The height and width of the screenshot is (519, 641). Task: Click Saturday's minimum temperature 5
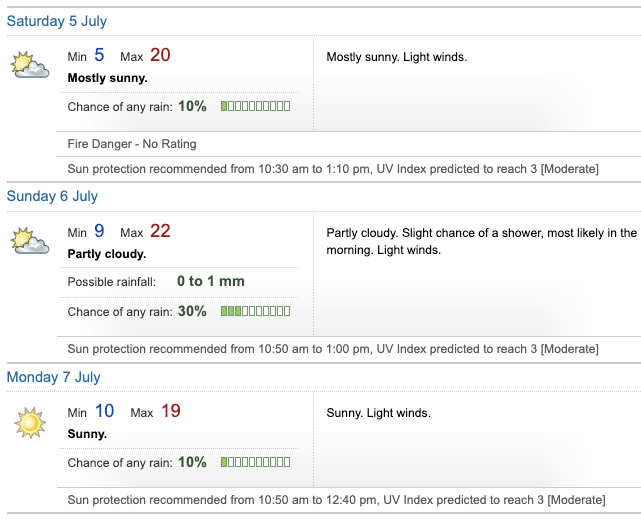tap(99, 56)
